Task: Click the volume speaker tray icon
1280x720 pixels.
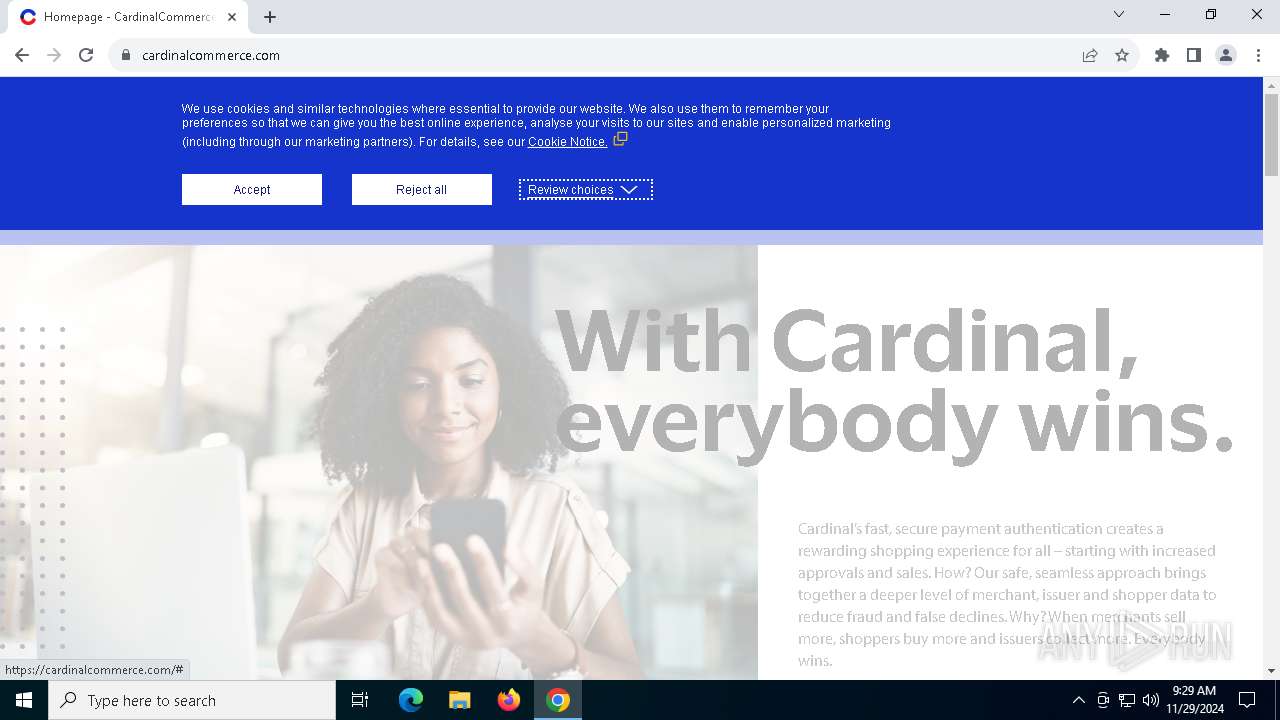Action: [1151, 700]
